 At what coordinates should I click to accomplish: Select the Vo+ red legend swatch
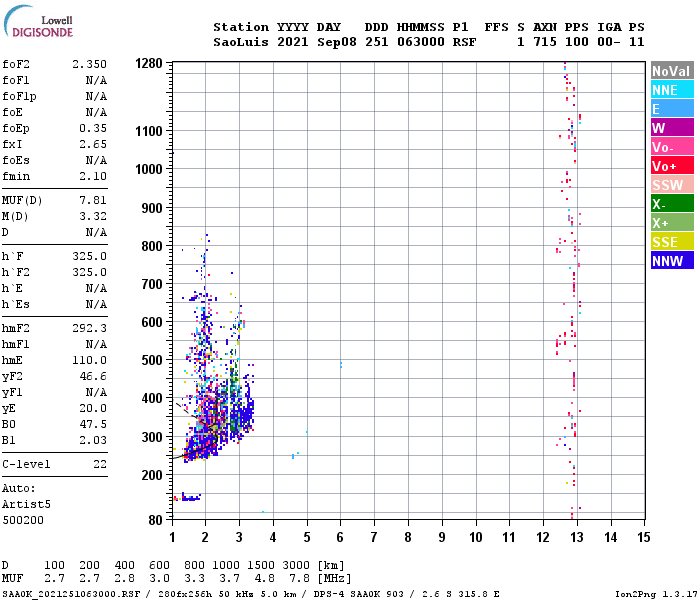tap(672, 166)
